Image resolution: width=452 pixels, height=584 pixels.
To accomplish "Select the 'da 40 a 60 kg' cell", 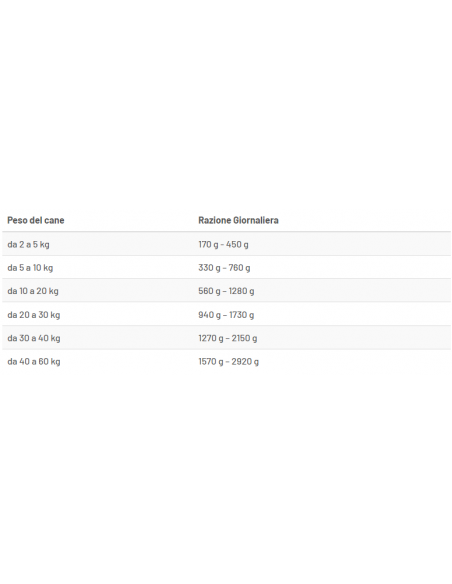I will point(34,361).
